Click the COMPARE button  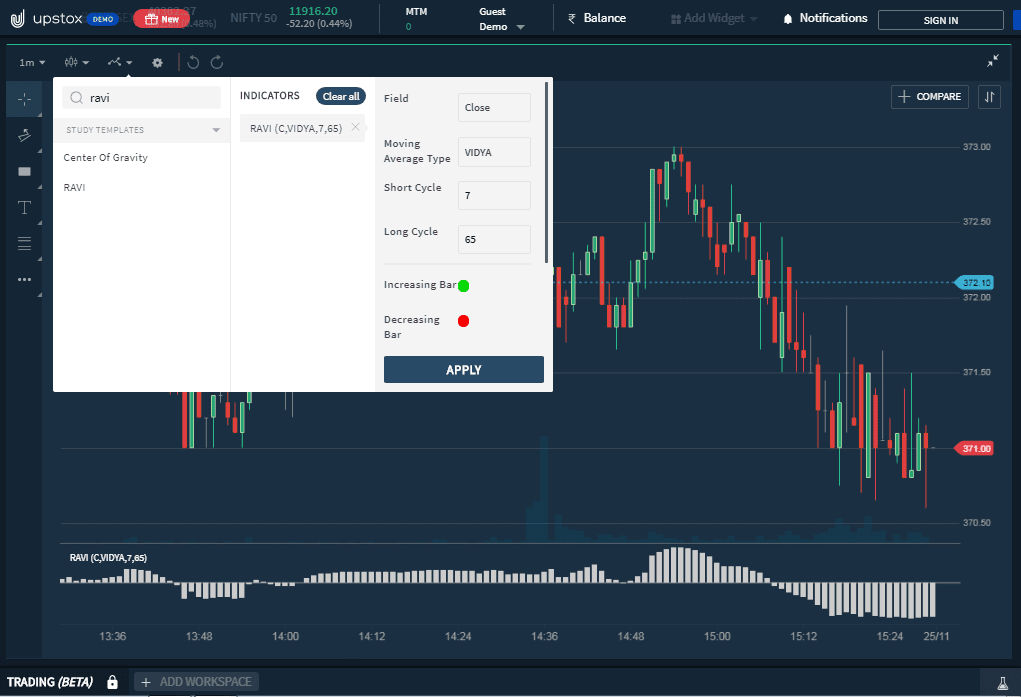tap(930, 97)
